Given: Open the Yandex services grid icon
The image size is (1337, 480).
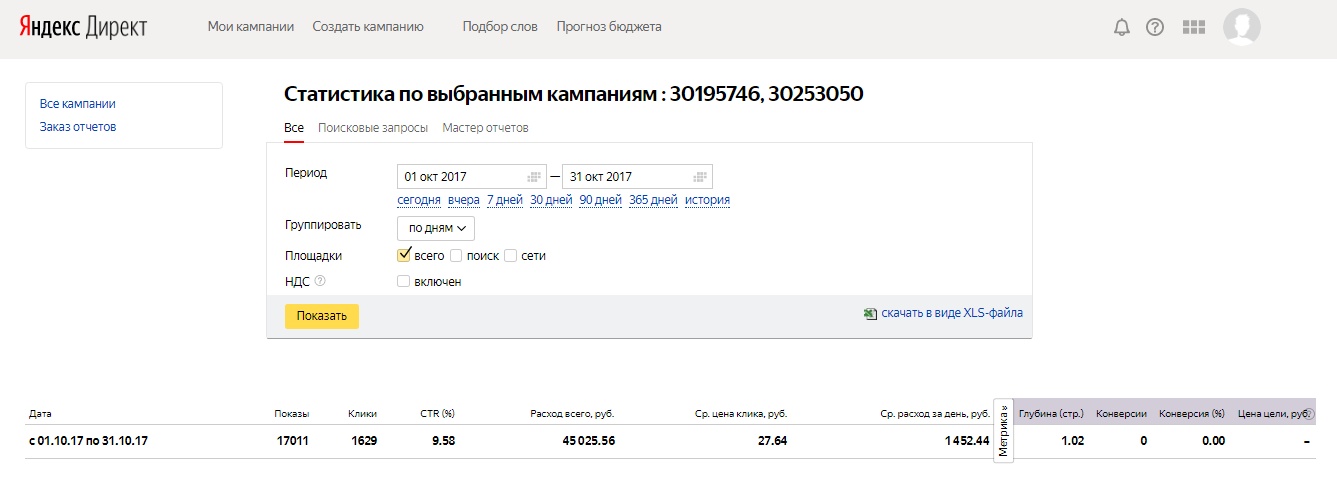Looking at the screenshot, I should point(1193,27).
